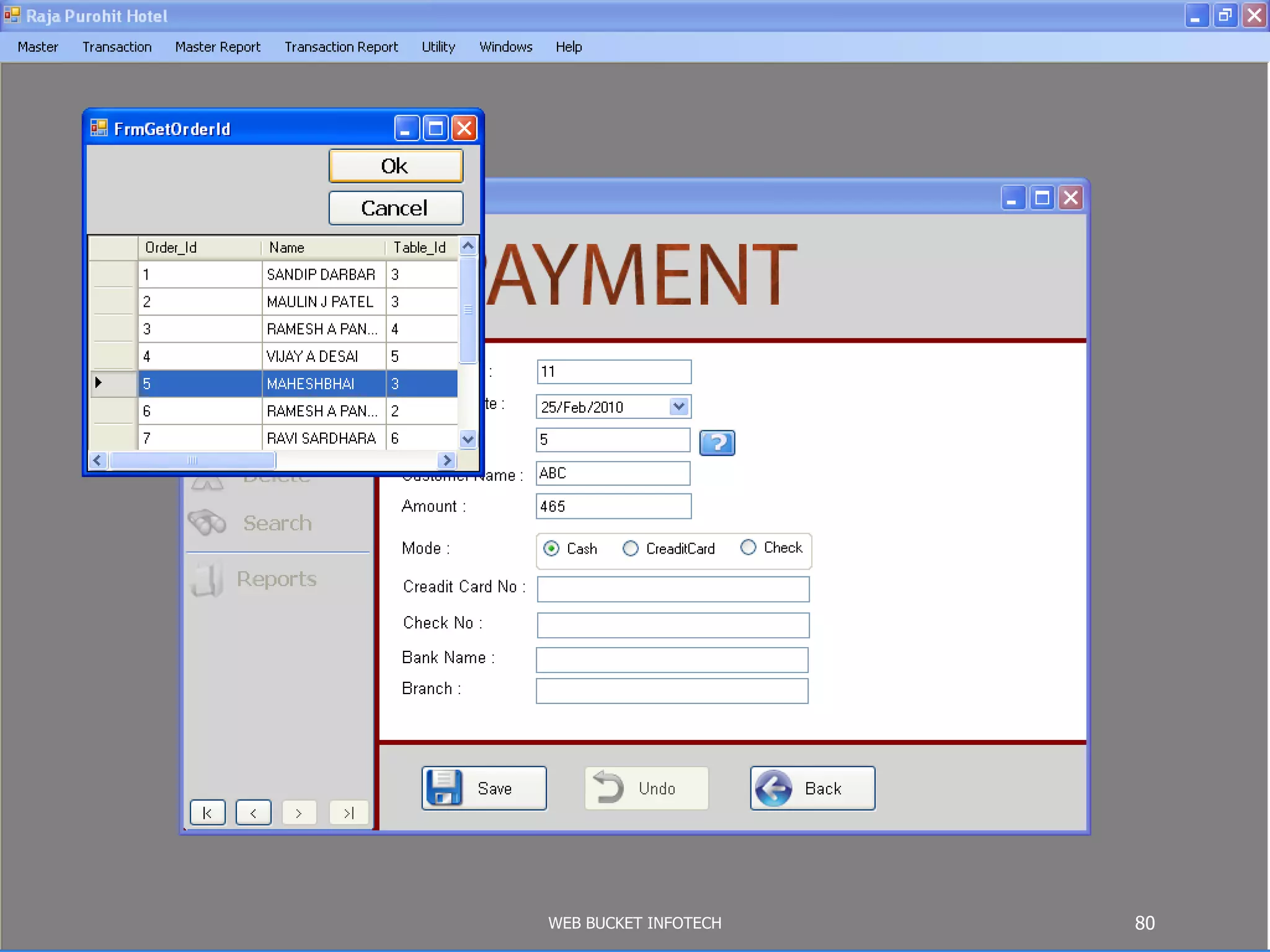
Task: Click the Bank Name input field
Action: 672,659
